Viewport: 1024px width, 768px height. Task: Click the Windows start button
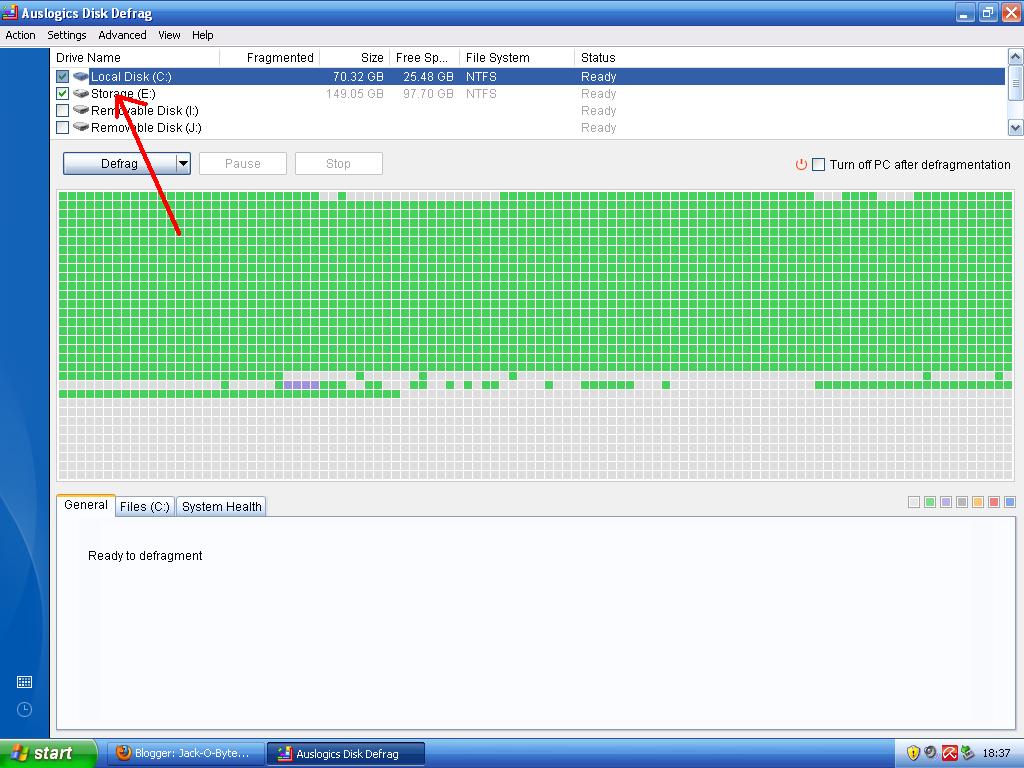click(48, 753)
